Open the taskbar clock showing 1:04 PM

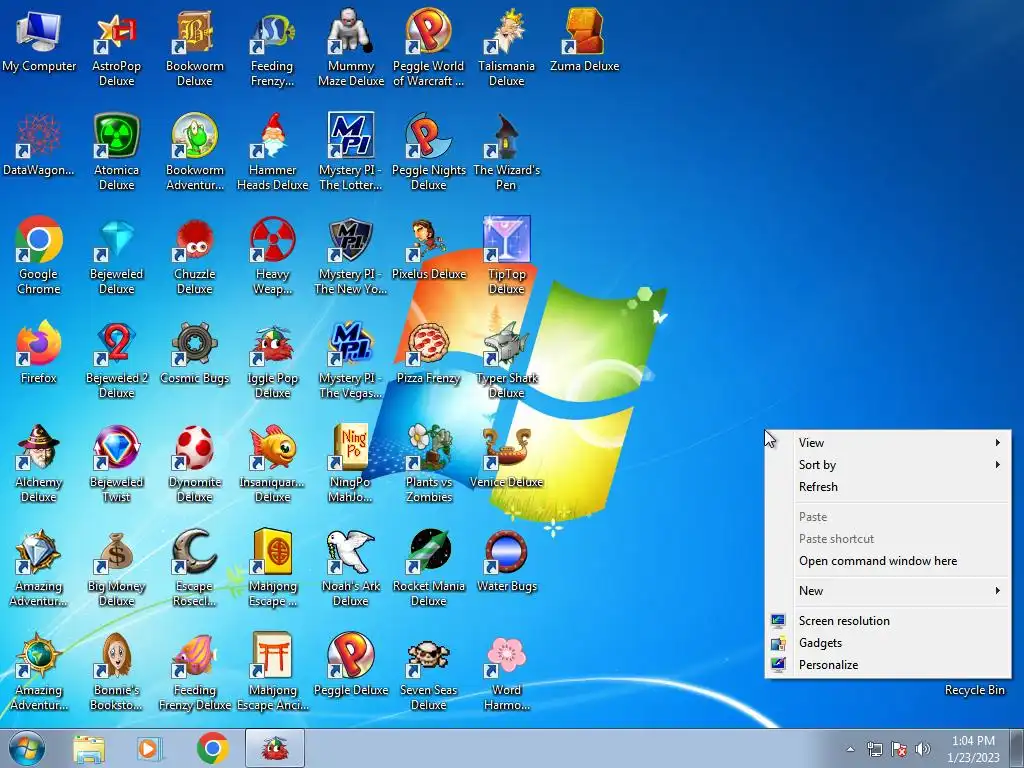[974, 749]
